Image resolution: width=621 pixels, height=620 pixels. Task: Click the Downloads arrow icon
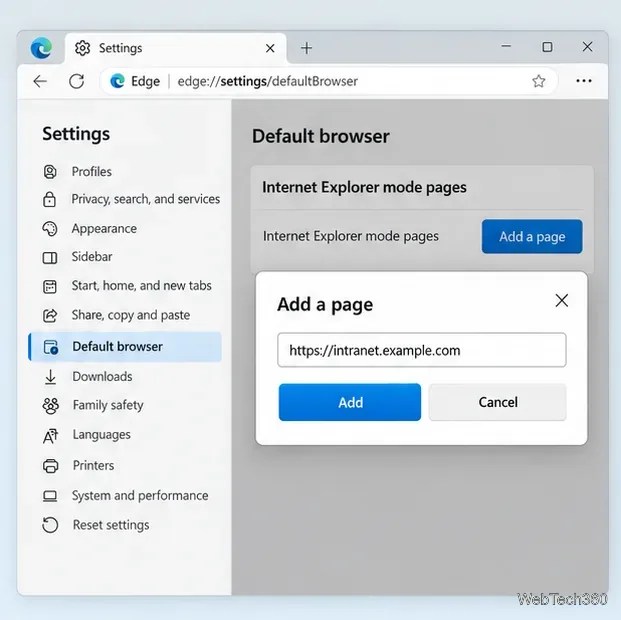coord(50,377)
